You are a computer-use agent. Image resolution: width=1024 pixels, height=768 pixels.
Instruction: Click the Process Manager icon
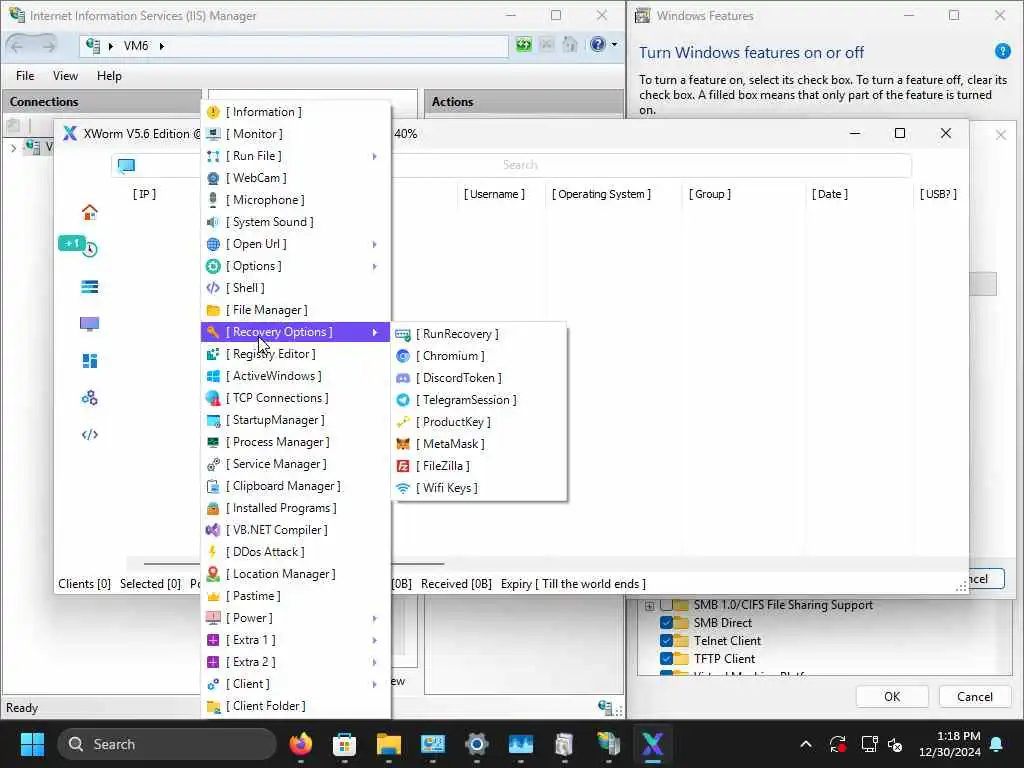tap(213, 442)
